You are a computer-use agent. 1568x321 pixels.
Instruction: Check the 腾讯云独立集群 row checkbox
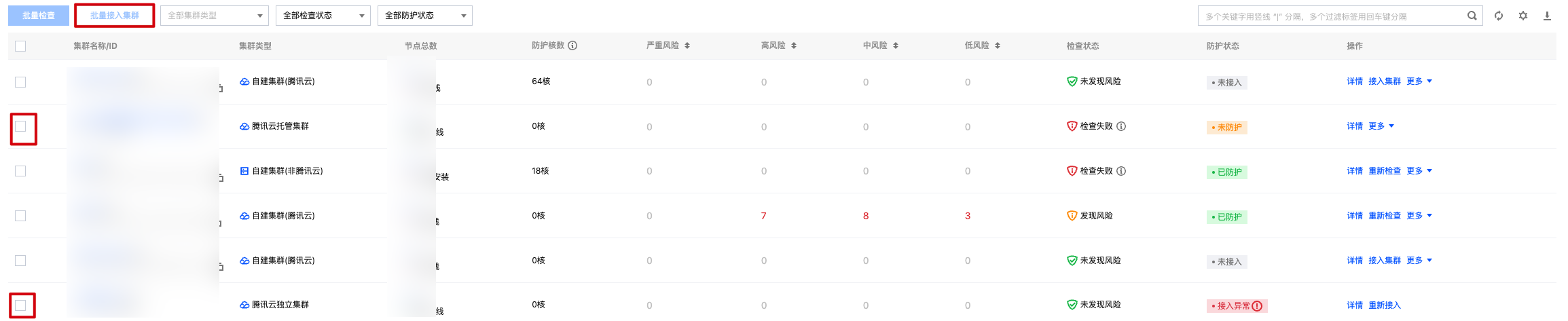coord(20,305)
